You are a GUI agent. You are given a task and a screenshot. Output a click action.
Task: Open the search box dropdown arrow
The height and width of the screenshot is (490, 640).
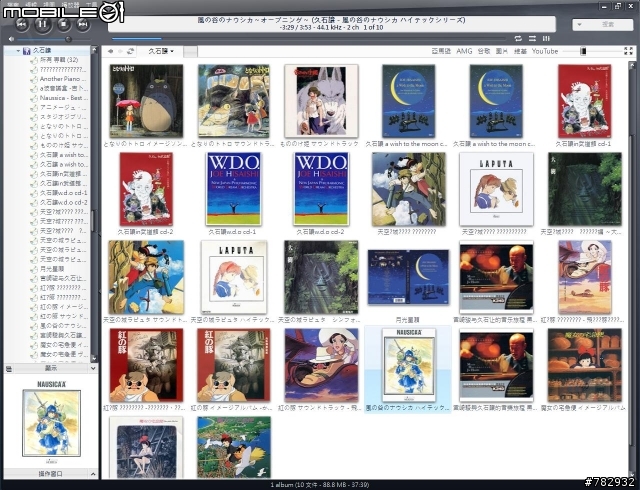pyautogui.click(x=579, y=24)
